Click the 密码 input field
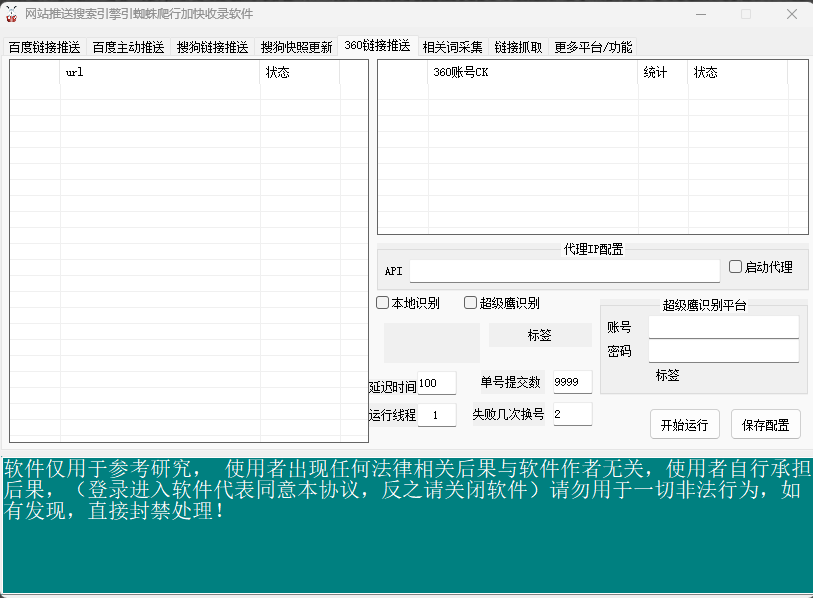The width and height of the screenshot is (813, 598). pos(723,351)
